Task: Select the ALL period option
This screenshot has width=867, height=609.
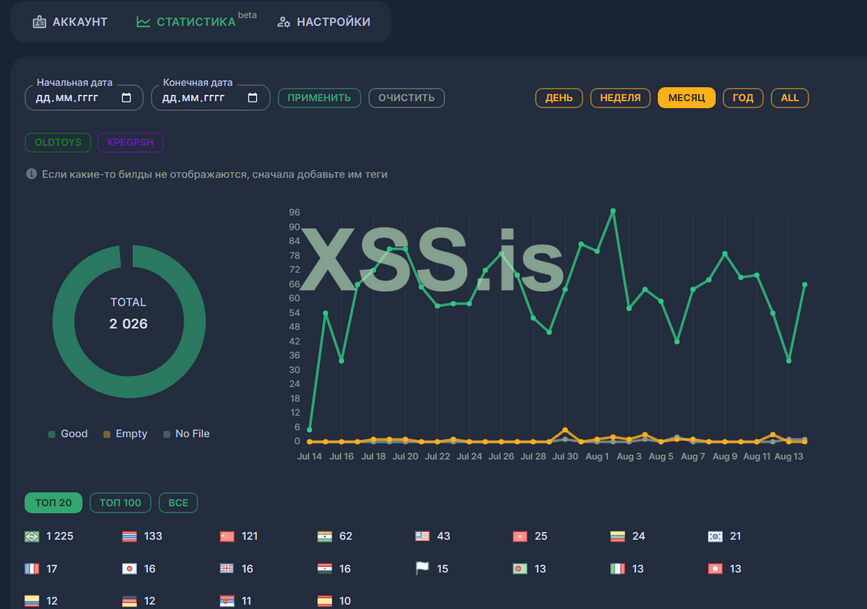Action: tap(790, 98)
